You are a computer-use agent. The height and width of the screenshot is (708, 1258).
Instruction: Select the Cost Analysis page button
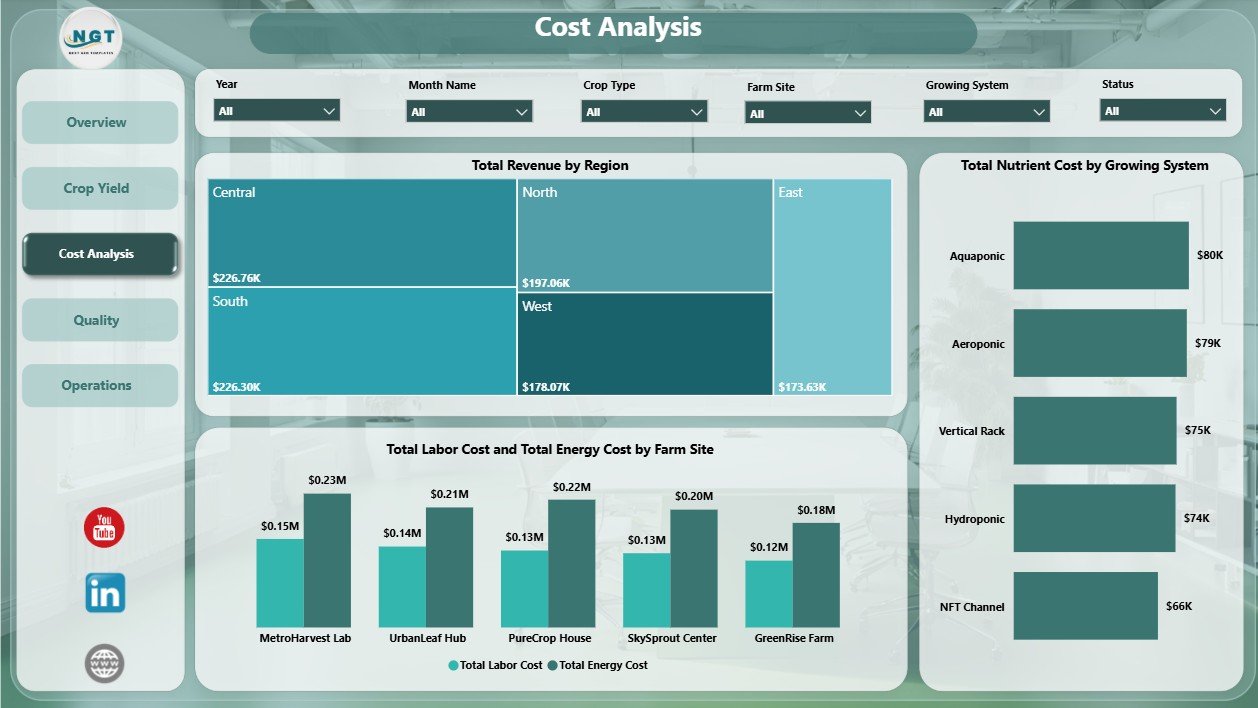tap(100, 254)
